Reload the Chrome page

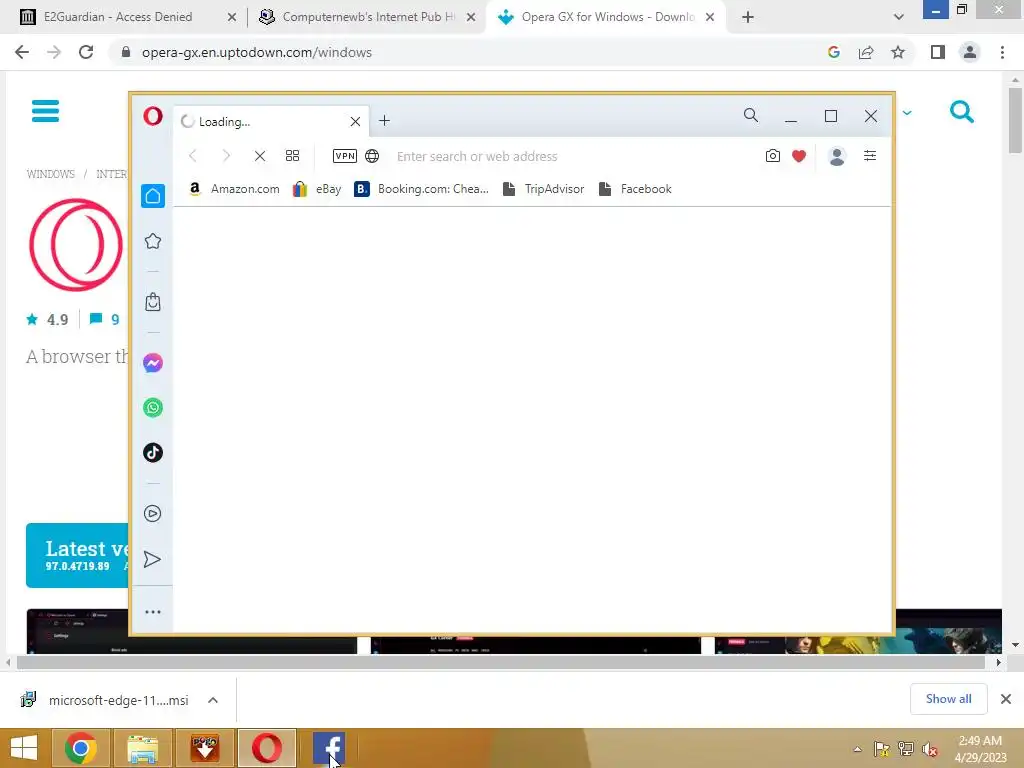[86, 52]
